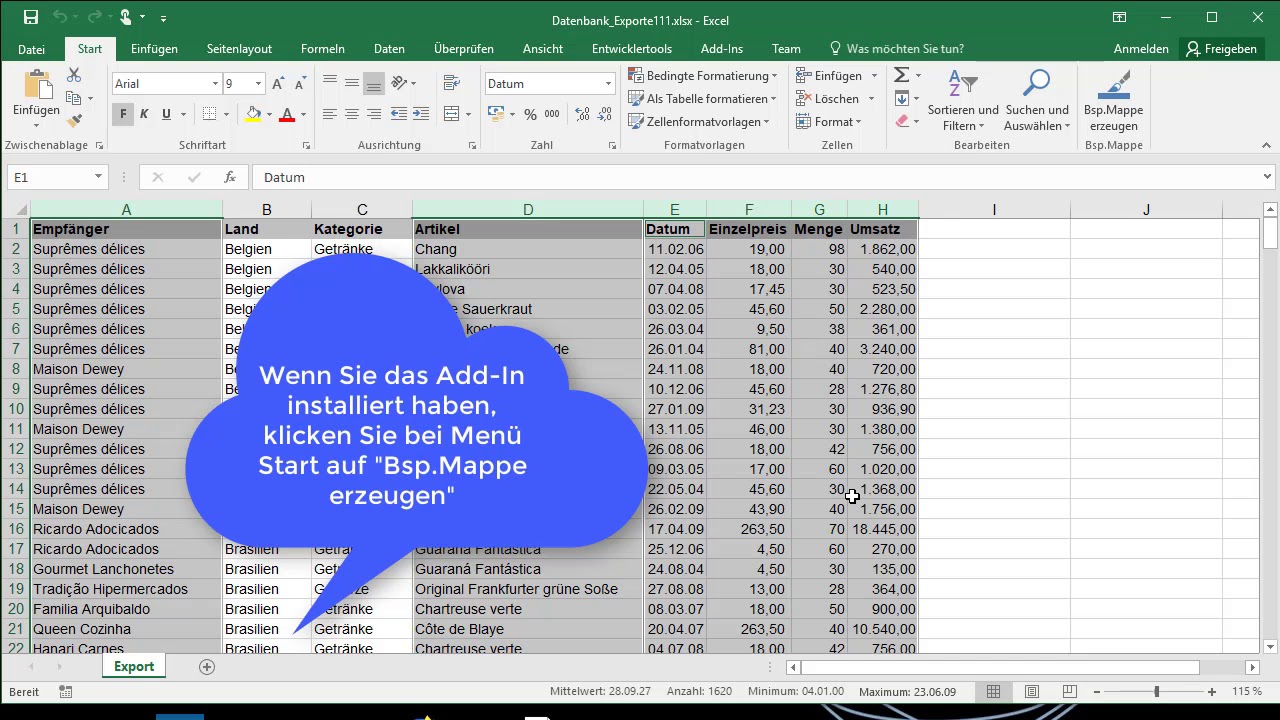1280x720 pixels.
Task: Click Merge and Center icon
Action: tap(451, 114)
